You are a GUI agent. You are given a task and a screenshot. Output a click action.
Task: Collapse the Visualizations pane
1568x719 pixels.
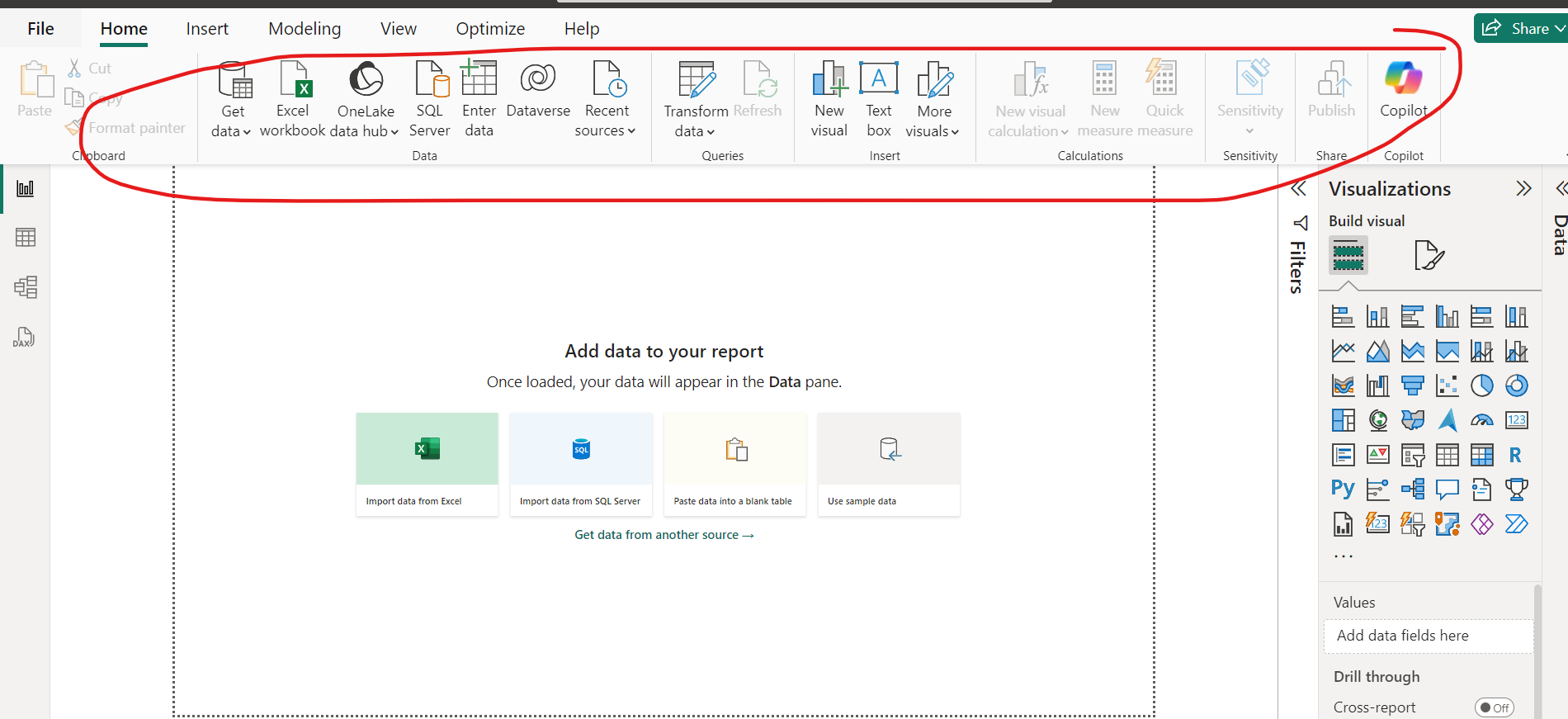[1523, 189]
